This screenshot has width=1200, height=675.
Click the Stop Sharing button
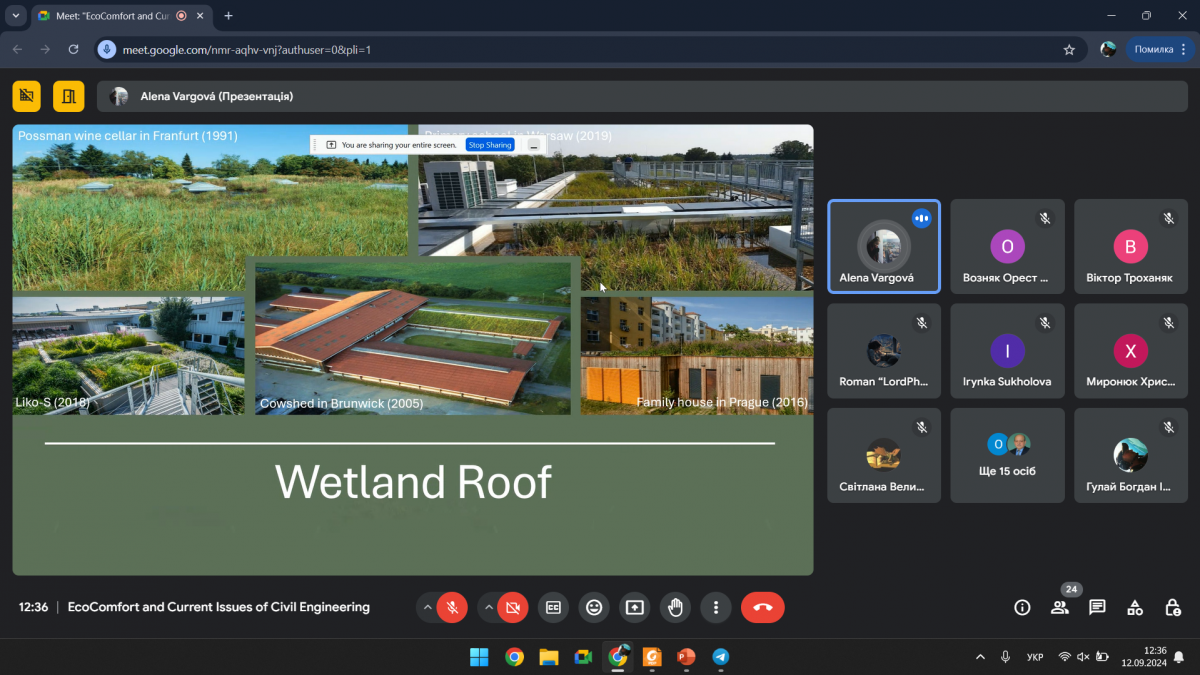(490, 145)
